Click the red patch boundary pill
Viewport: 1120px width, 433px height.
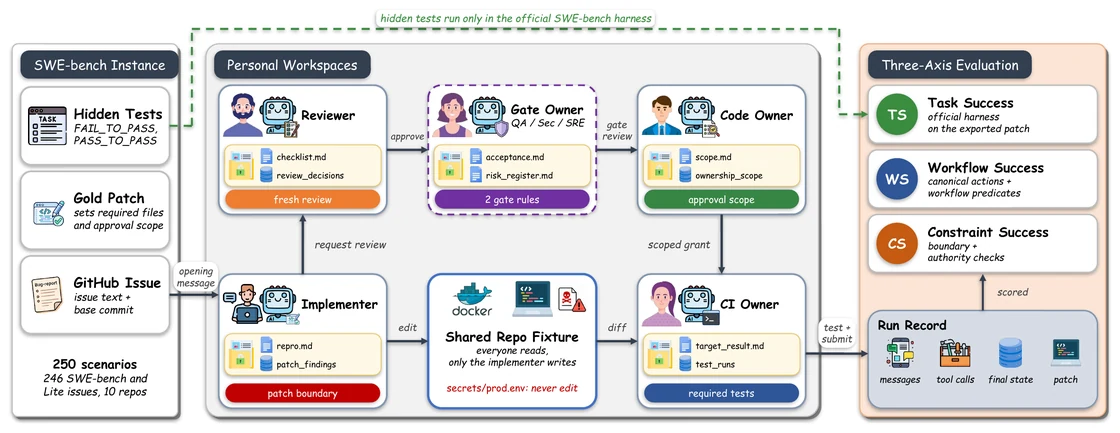tap(302, 393)
